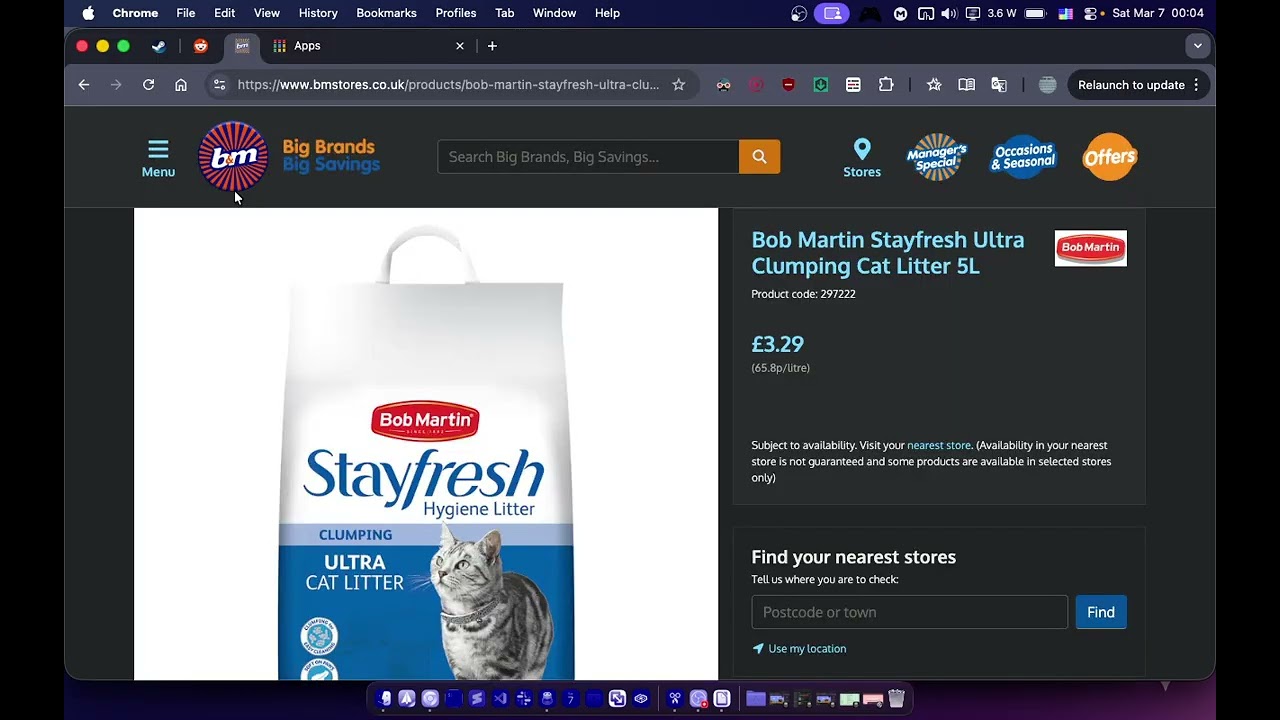
Task: Switch to the Steam pinned tab
Action: pyautogui.click(x=159, y=46)
